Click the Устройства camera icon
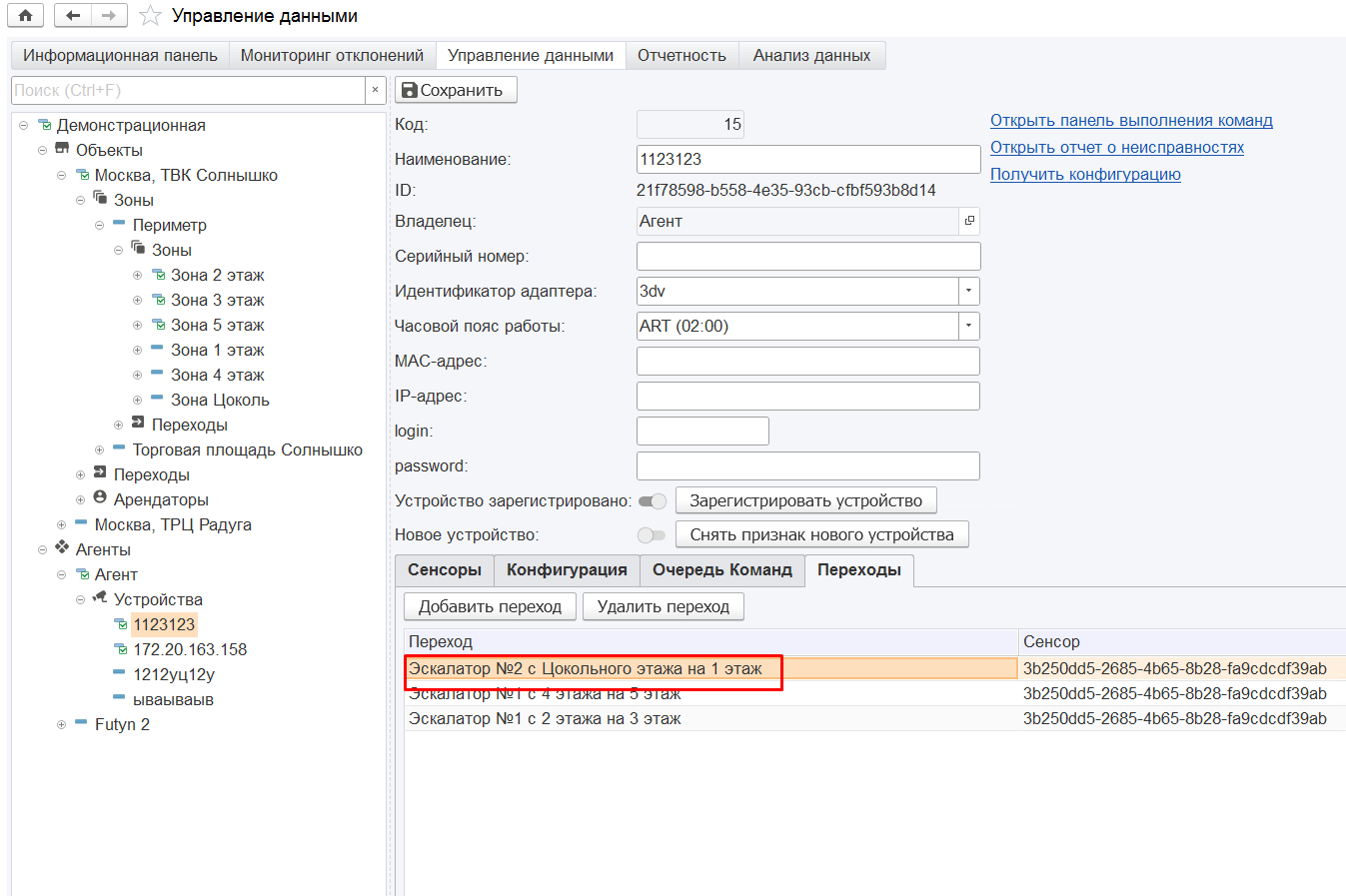1346x896 pixels. click(x=100, y=597)
